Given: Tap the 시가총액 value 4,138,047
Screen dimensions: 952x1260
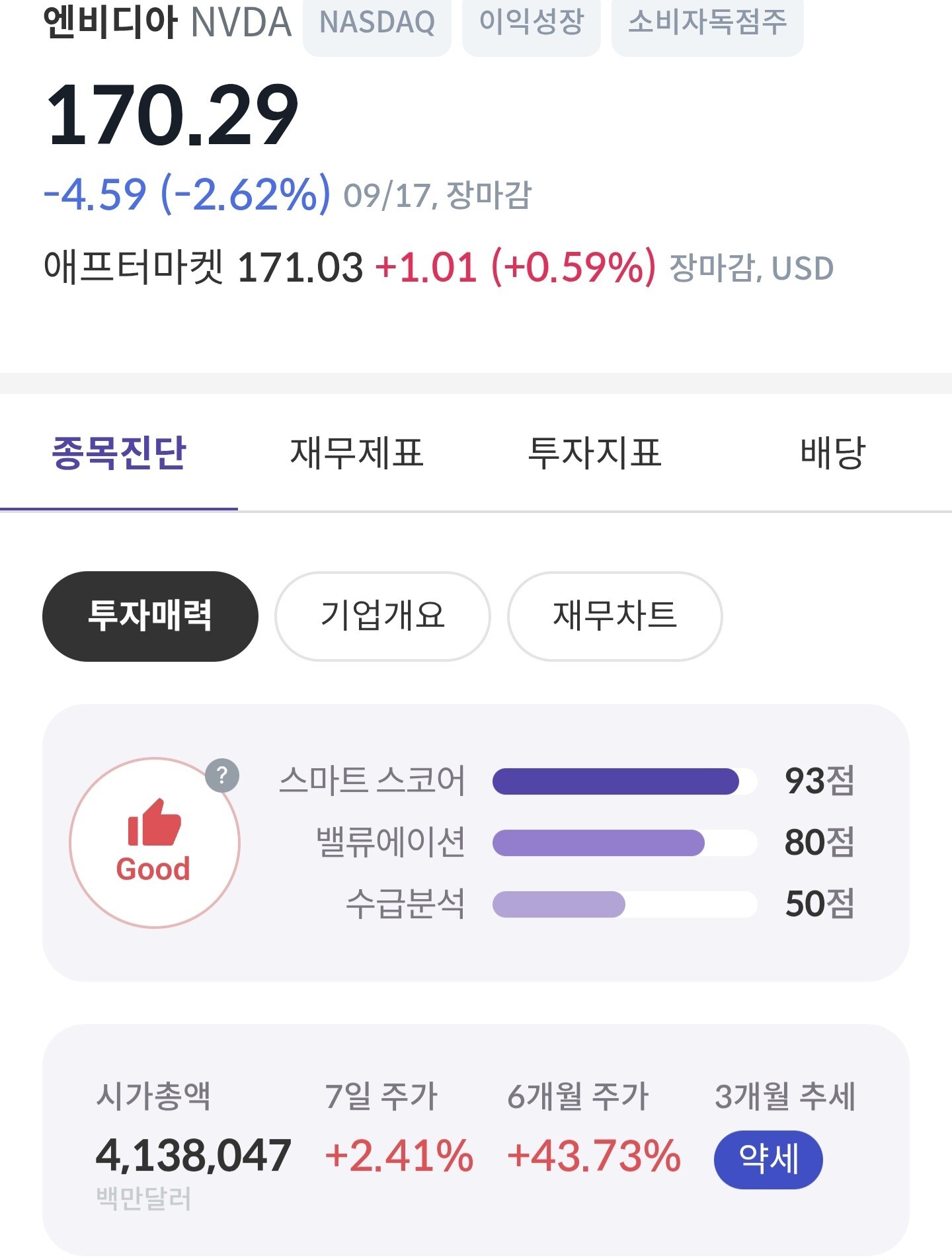Looking at the screenshot, I should point(193,1156).
